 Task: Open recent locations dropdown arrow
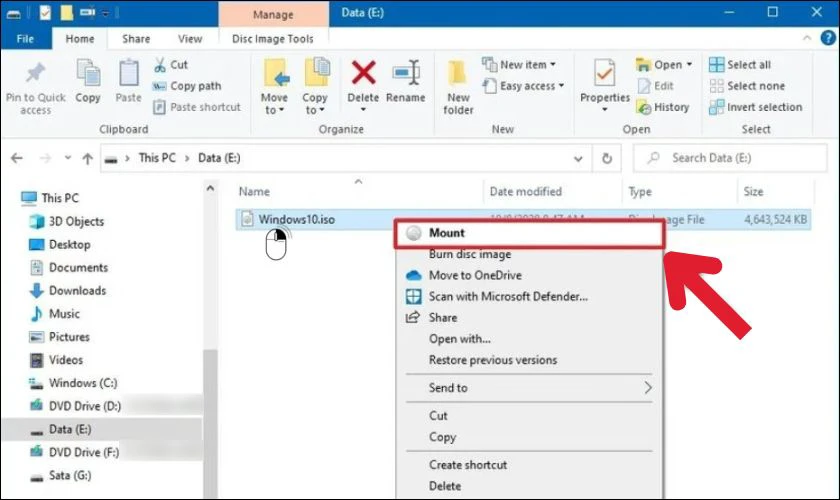[x=68, y=158]
